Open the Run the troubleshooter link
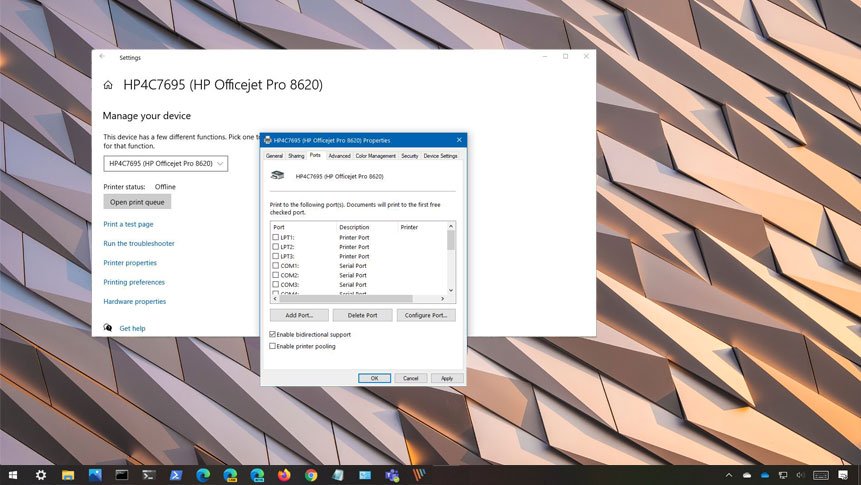 click(139, 243)
